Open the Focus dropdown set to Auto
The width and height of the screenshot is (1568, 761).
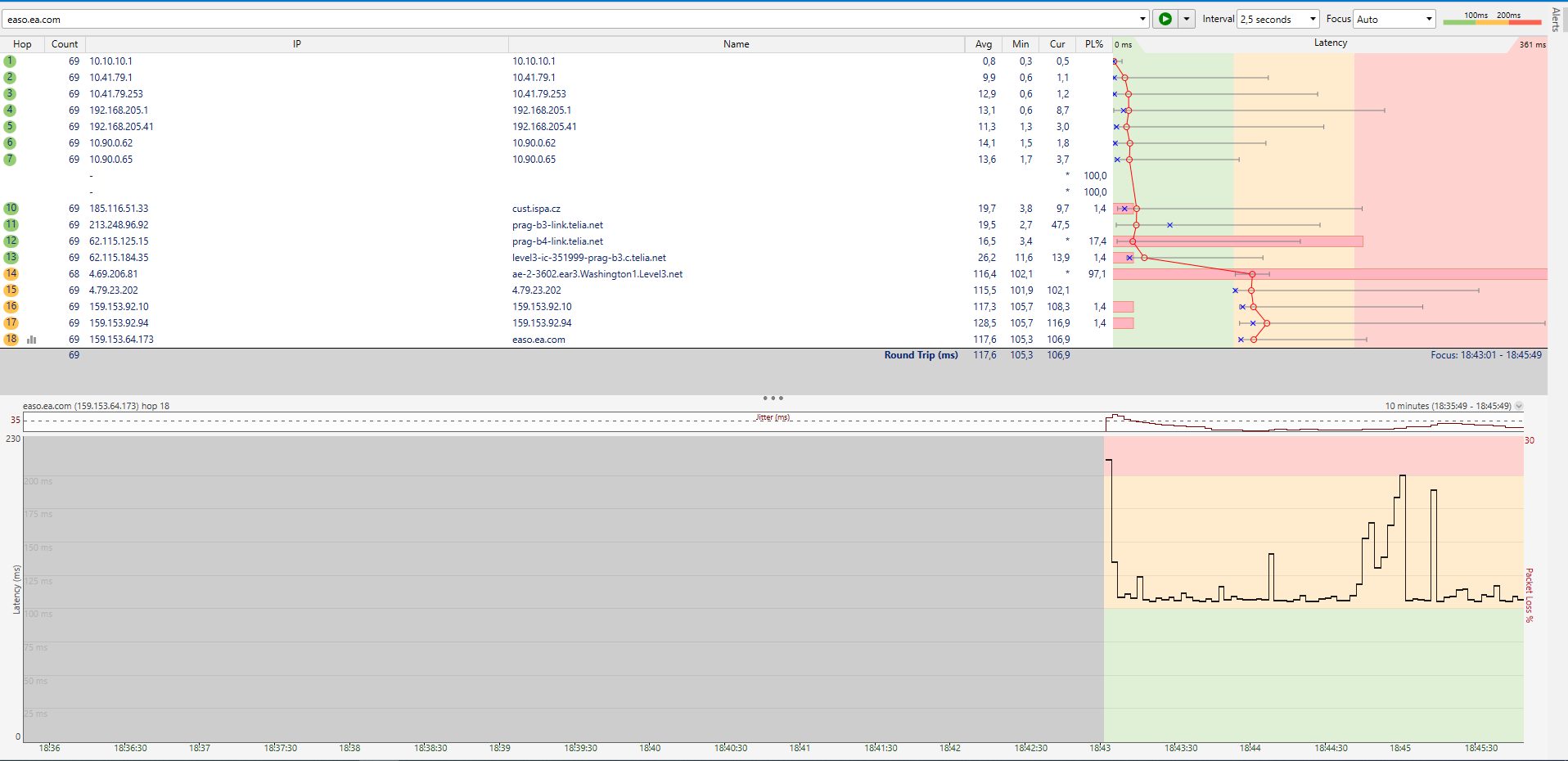tap(1394, 19)
